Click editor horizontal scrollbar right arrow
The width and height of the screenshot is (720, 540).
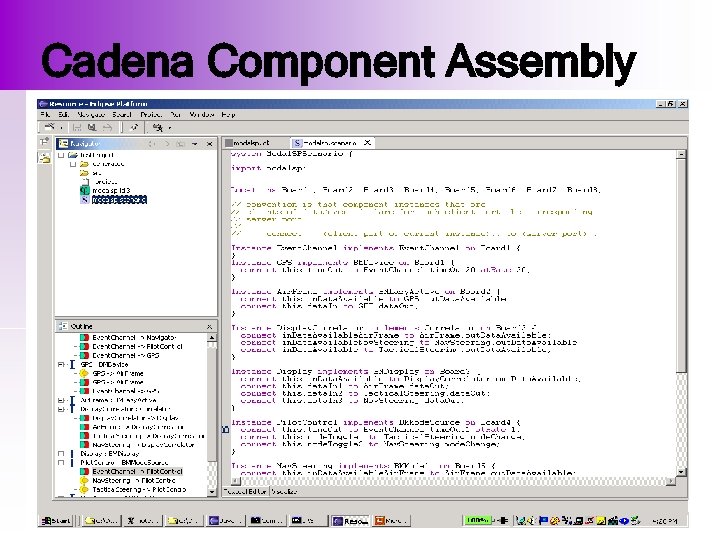click(671, 481)
